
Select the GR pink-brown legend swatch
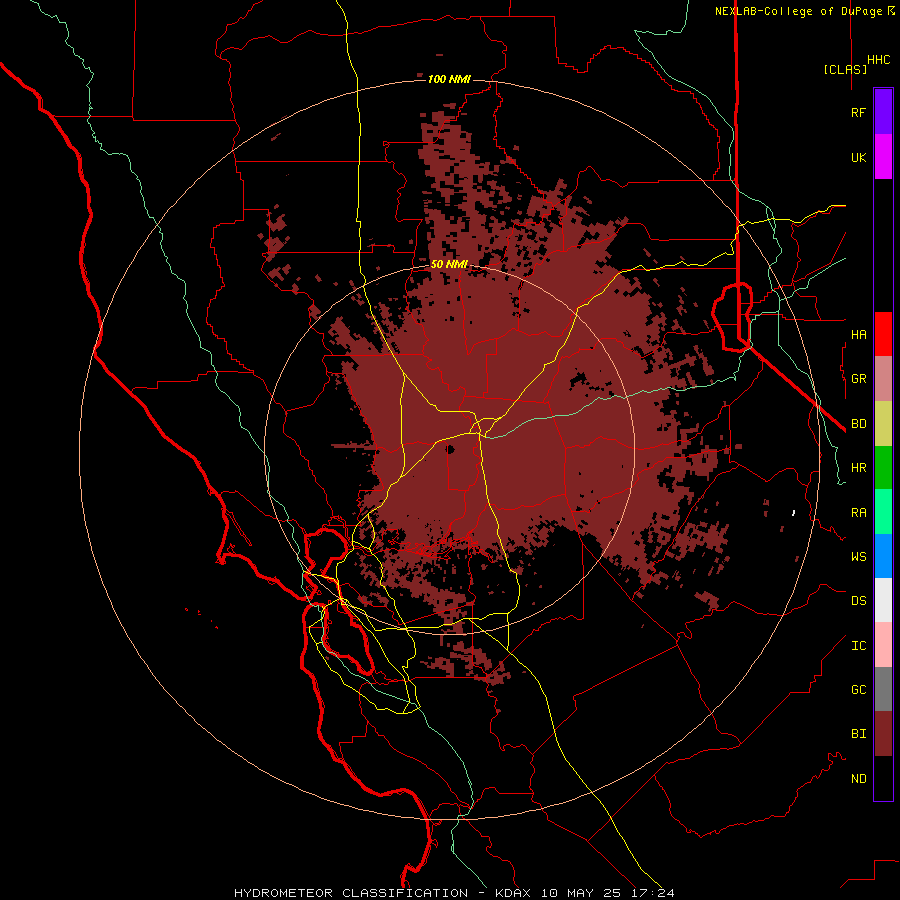883,379
